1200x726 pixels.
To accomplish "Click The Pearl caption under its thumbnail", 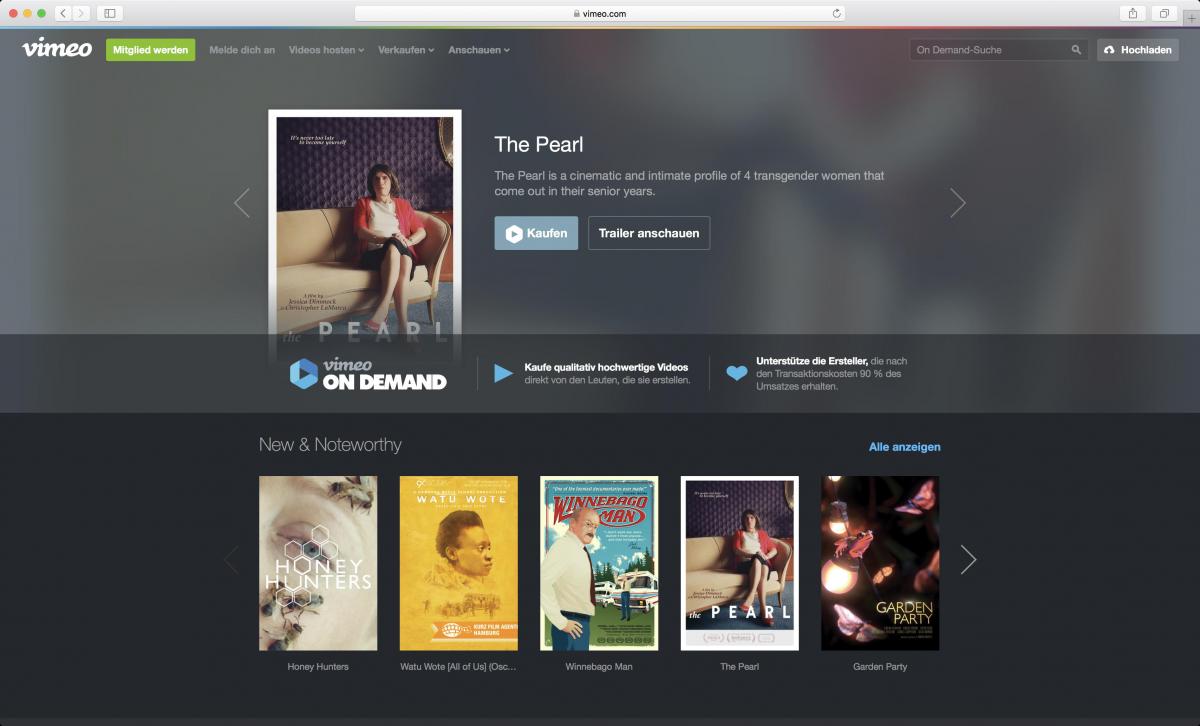I will tap(740, 667).
